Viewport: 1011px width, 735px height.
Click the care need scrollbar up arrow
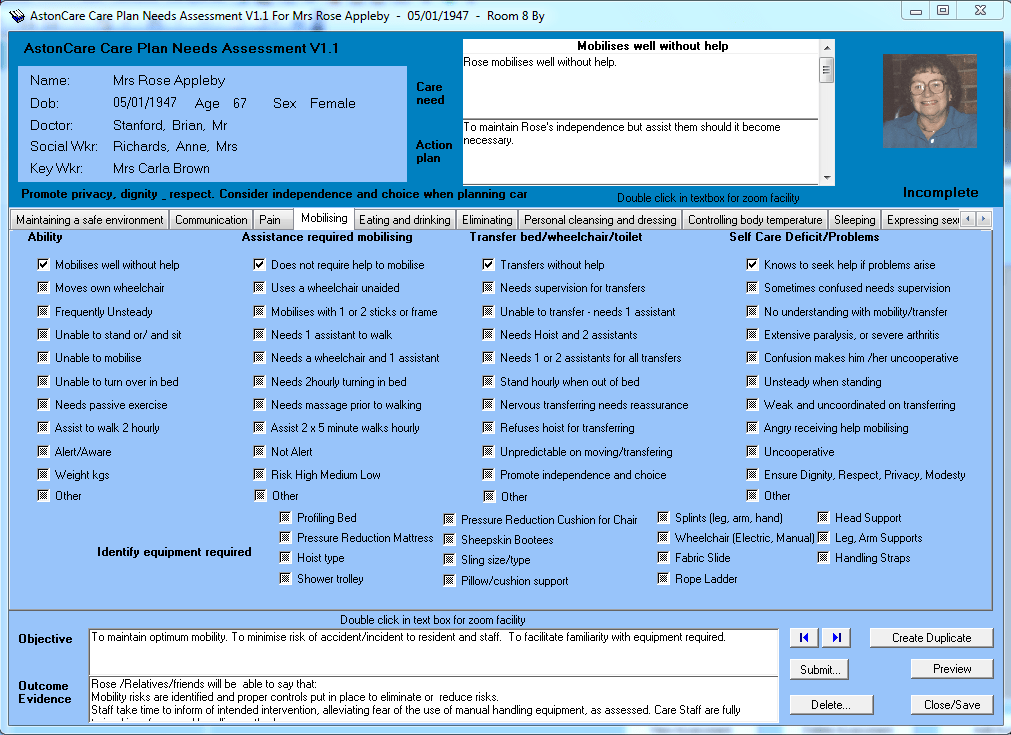(827, 47)
